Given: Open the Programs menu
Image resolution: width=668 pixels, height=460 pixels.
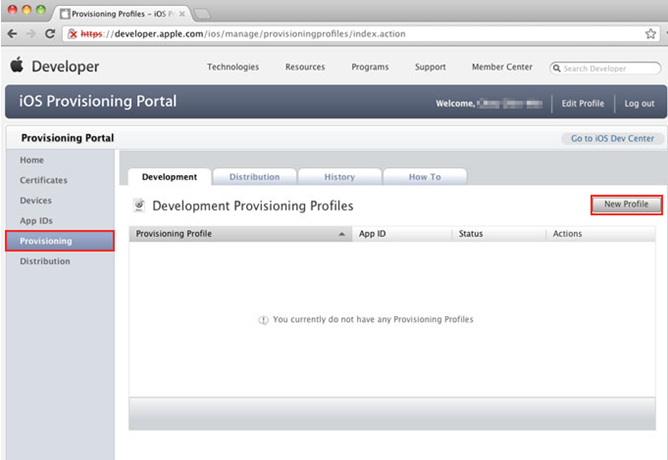Looking at the screenshot, I should 370,67.
